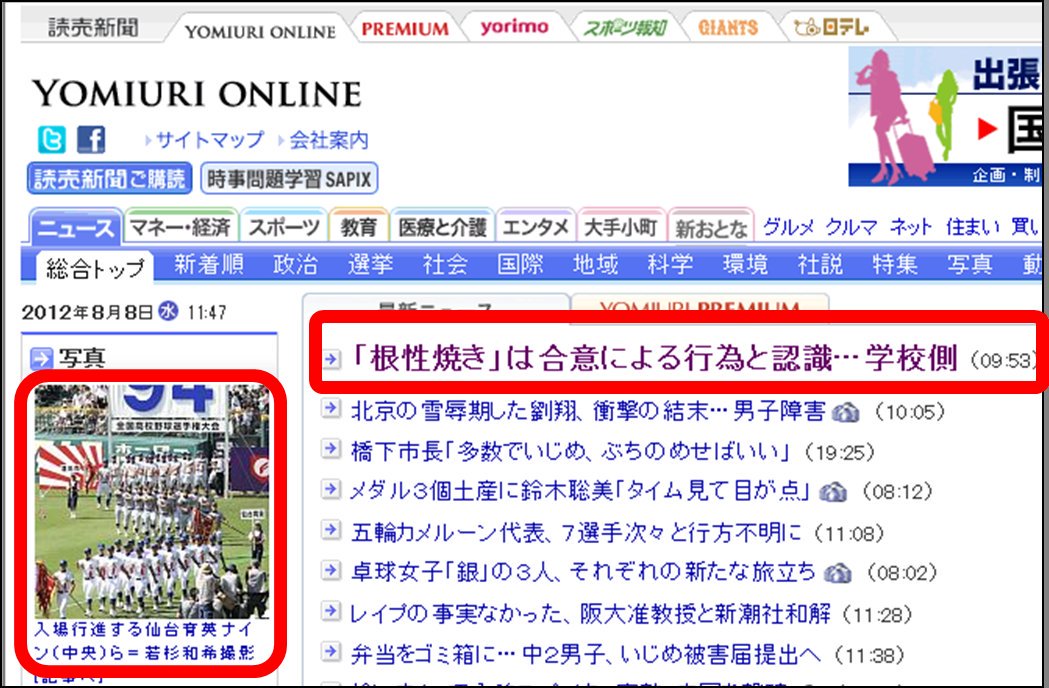This screenshot has height=688, width=1049.
Task: Open the Facebook icon link
Action: [91, 140]
